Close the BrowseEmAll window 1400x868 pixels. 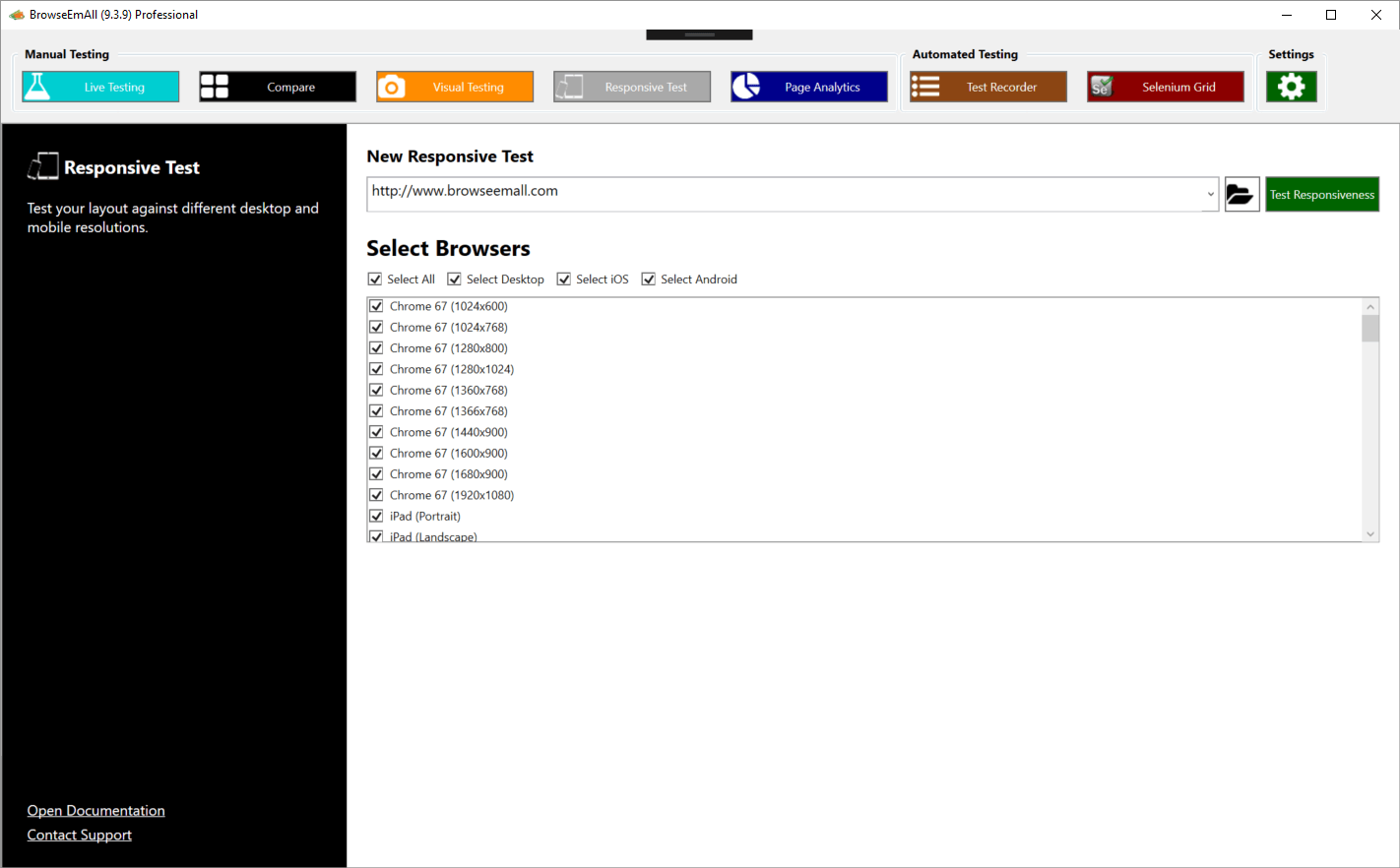point(1376,15)
